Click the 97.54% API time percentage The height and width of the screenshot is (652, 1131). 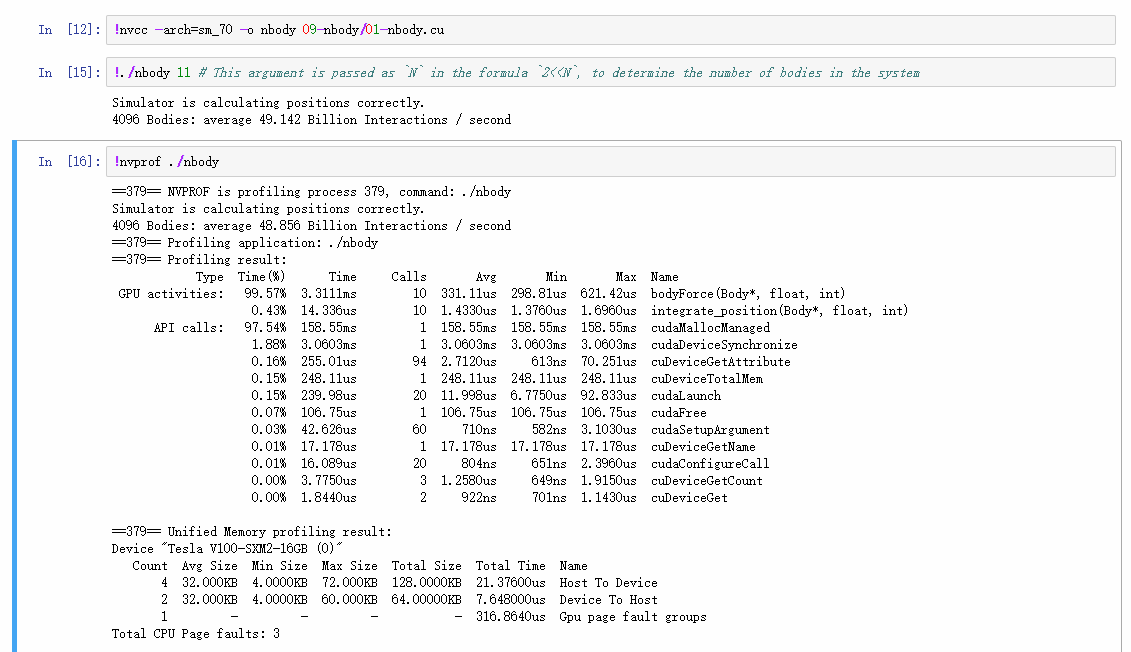[x=265, y=327]
